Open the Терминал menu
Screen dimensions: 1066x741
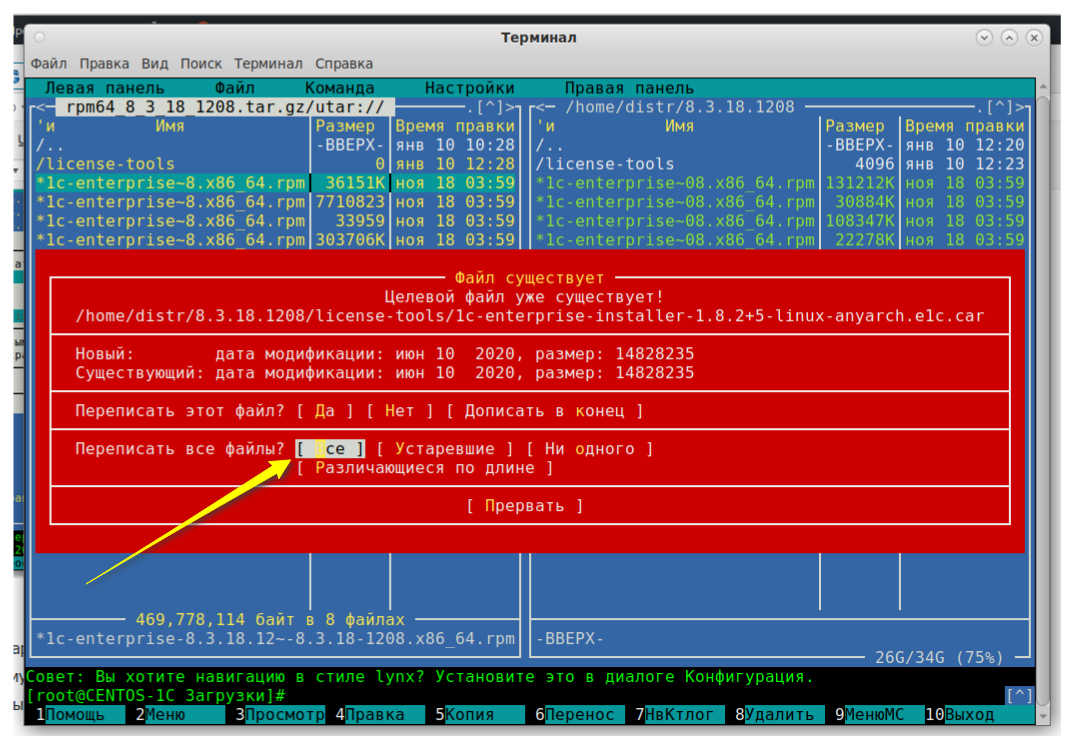tap(268, 63)
